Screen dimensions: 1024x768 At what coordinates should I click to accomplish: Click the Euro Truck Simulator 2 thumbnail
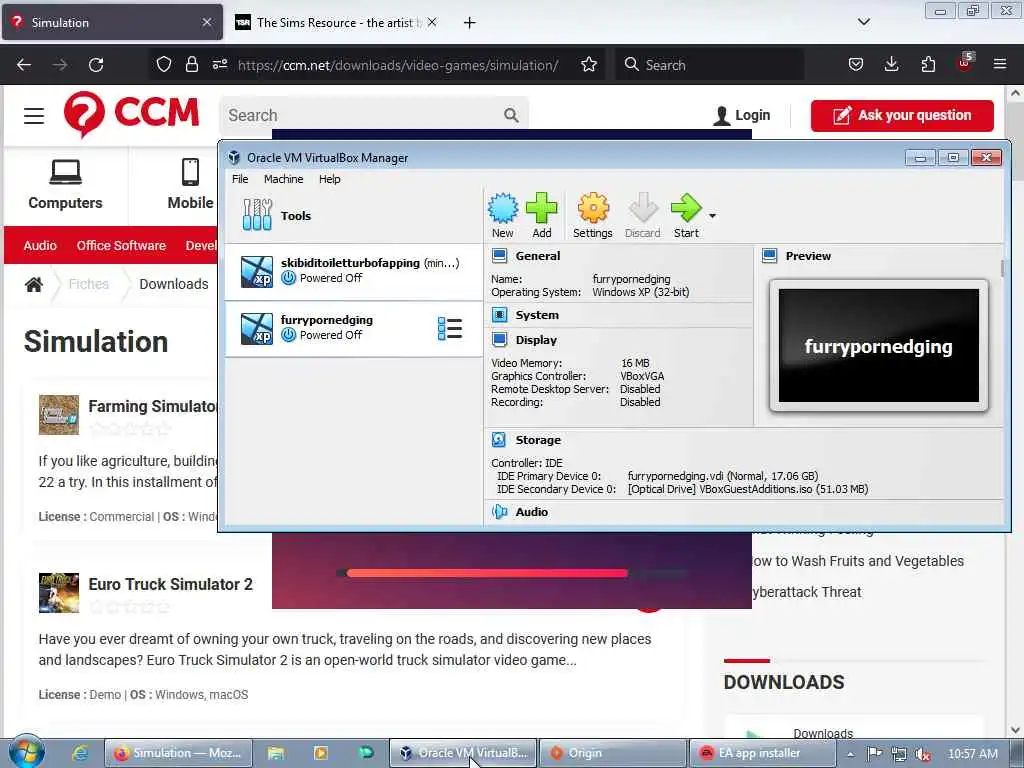tap(59, 593)
